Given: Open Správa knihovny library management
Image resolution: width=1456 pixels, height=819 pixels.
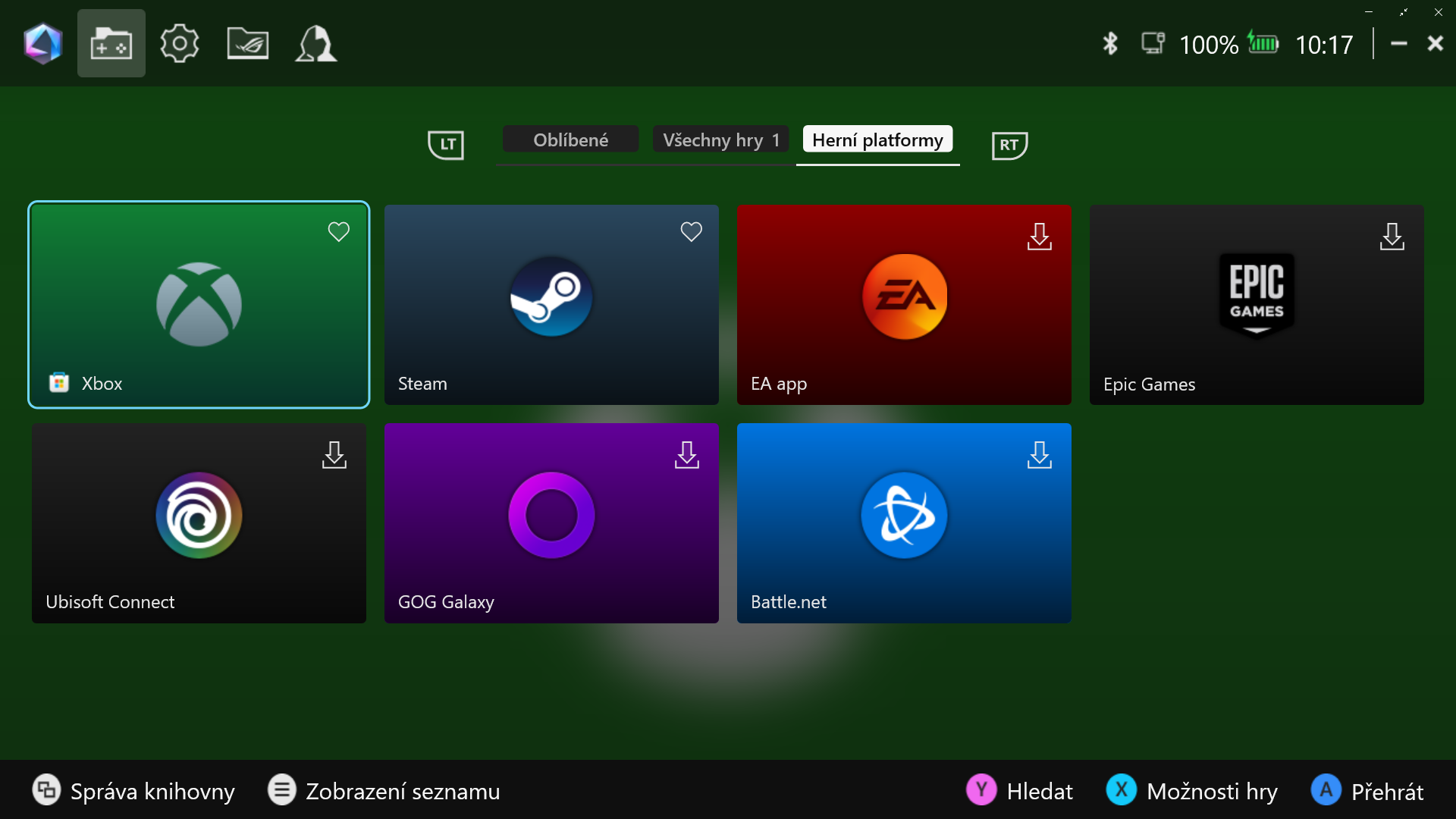Looking at the screenshot, I should [133, 791].
